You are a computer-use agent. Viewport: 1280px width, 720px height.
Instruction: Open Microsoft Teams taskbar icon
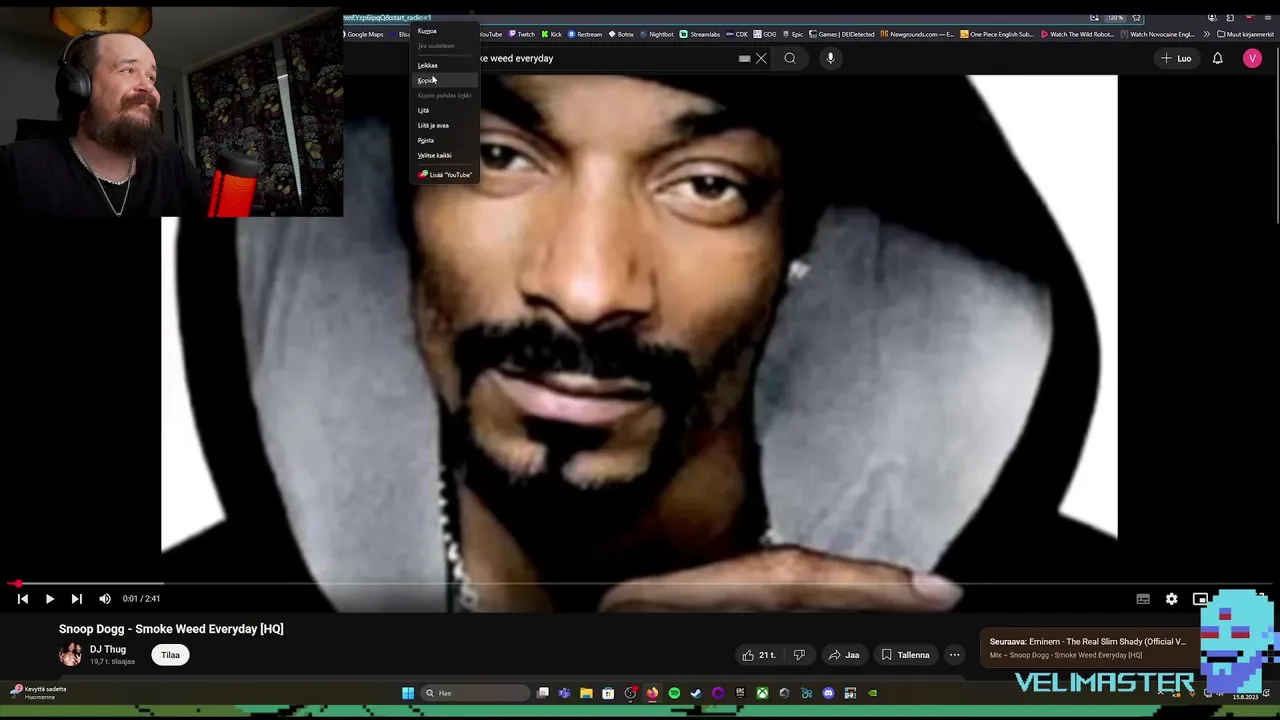pyautogui.click(x=564, y=693)
